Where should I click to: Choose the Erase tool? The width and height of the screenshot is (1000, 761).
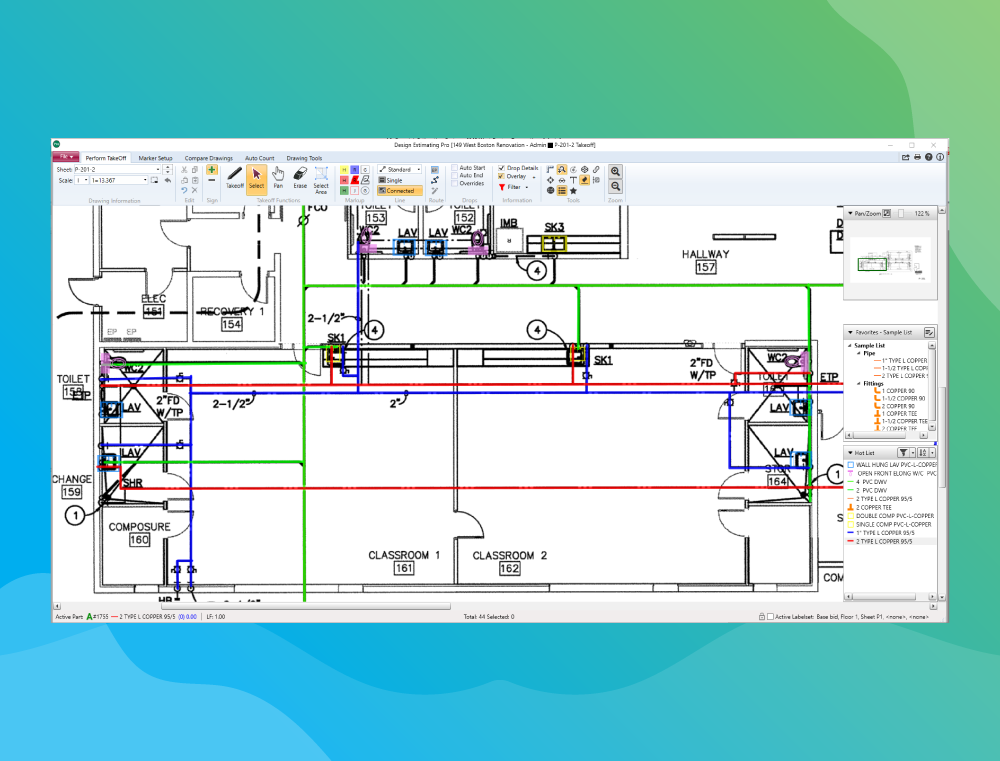[x=299, y=177]
